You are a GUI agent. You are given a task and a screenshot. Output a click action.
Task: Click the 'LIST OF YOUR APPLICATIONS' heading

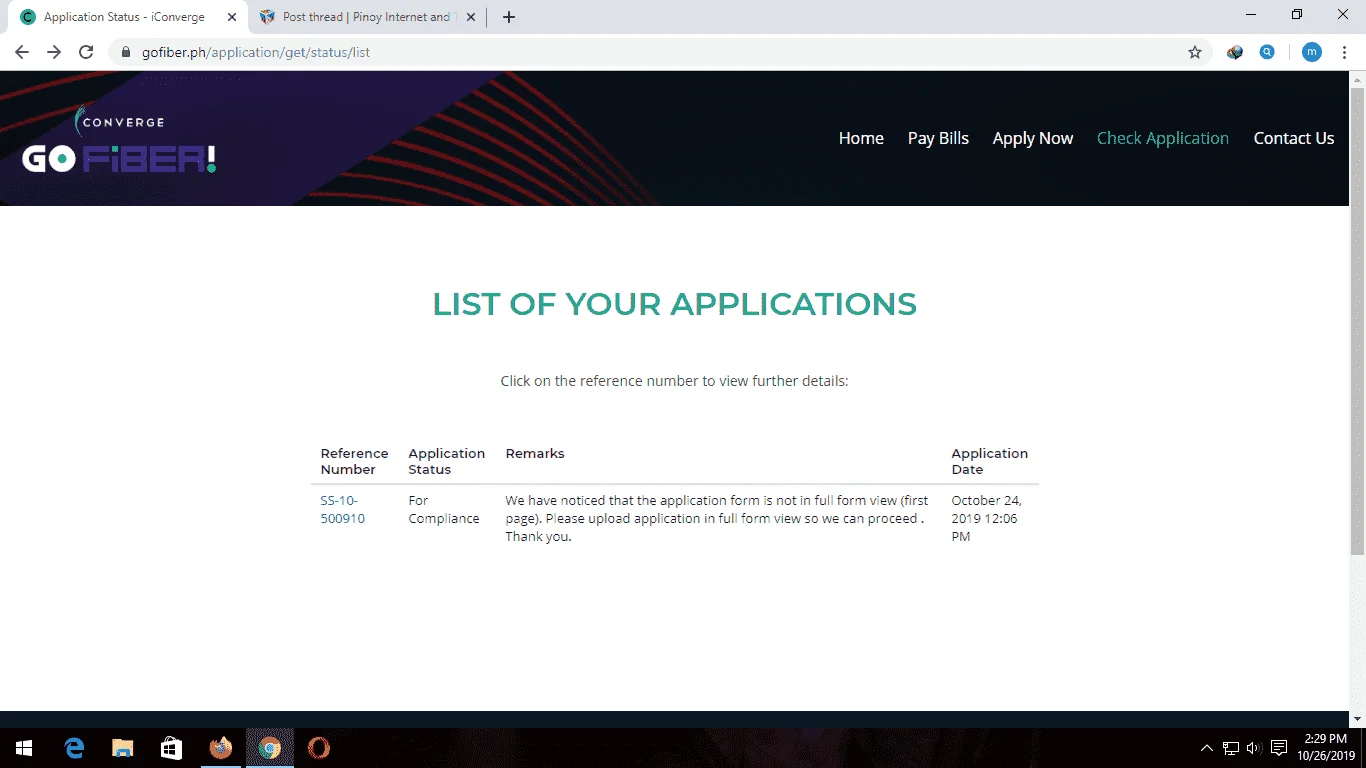coord(674,304)
